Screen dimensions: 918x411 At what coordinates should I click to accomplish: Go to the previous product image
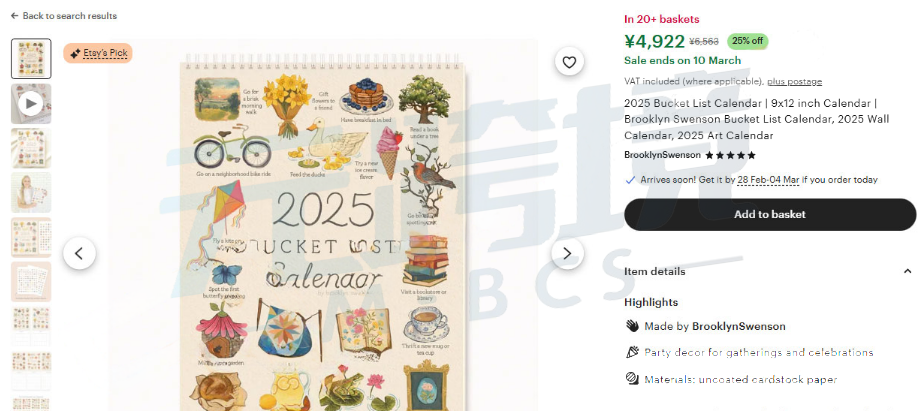[79, 254]
